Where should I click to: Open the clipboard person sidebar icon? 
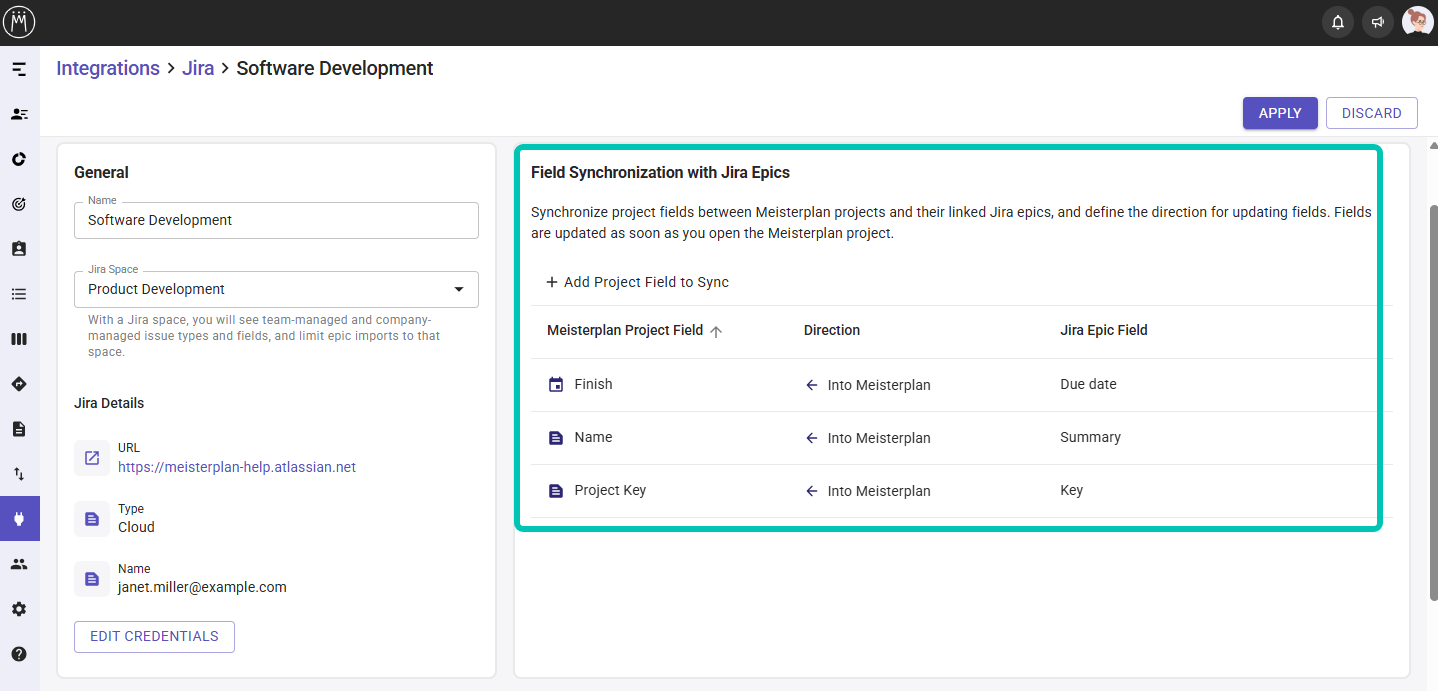click(19, 249)
